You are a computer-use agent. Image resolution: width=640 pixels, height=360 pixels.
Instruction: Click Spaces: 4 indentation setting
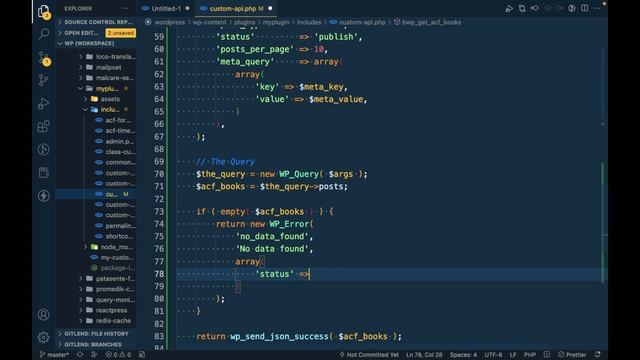[463, 355]
